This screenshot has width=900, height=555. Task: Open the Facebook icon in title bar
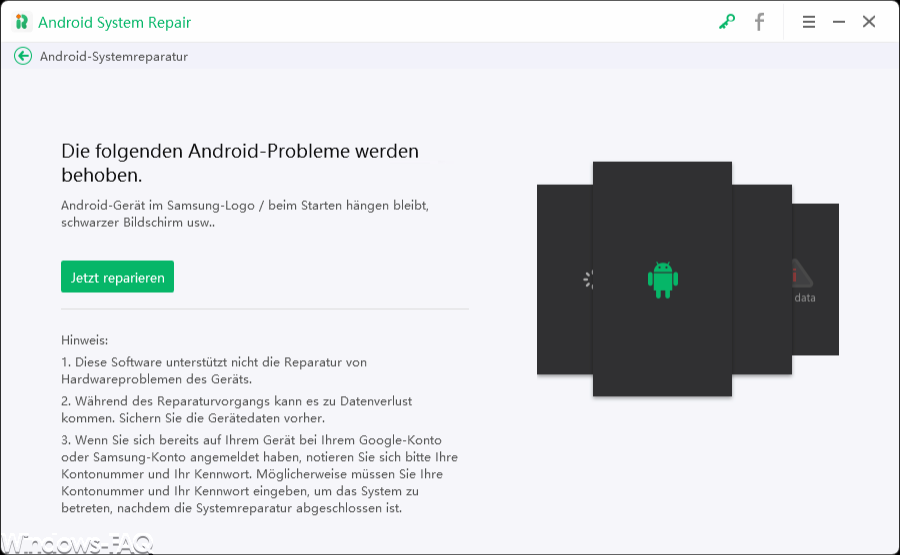point(759,22)
